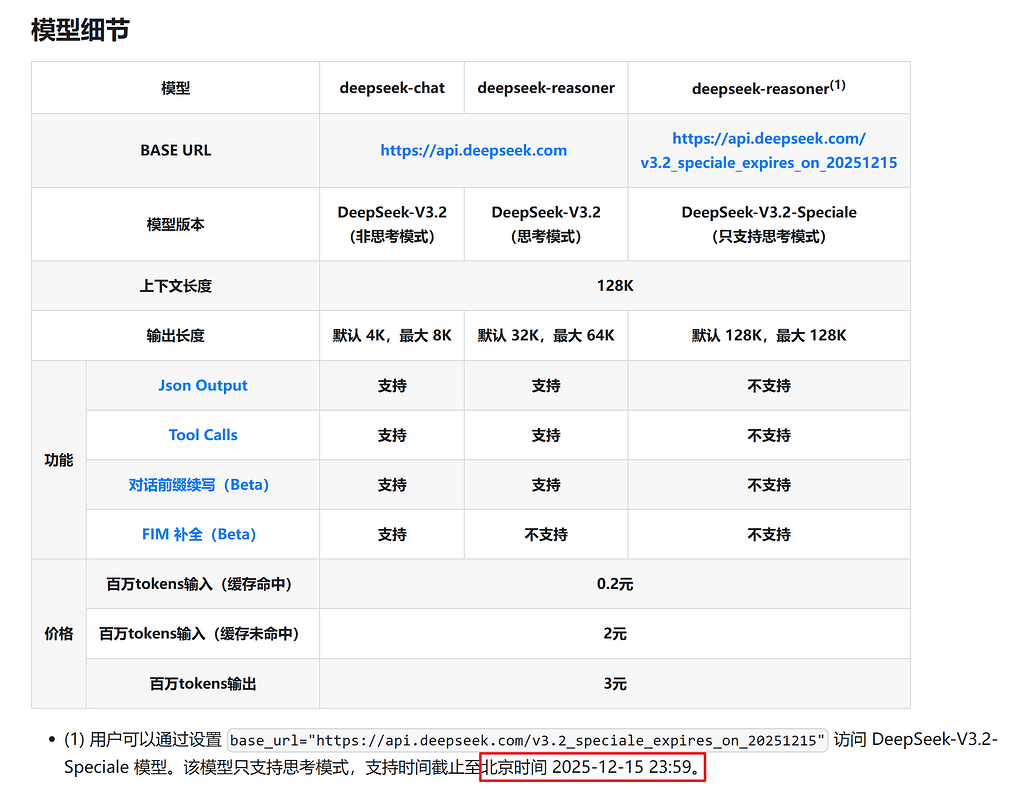Select the deepseek-chat column header
1024x792 pixels.
pyautogui.click(x=392, y=88)
